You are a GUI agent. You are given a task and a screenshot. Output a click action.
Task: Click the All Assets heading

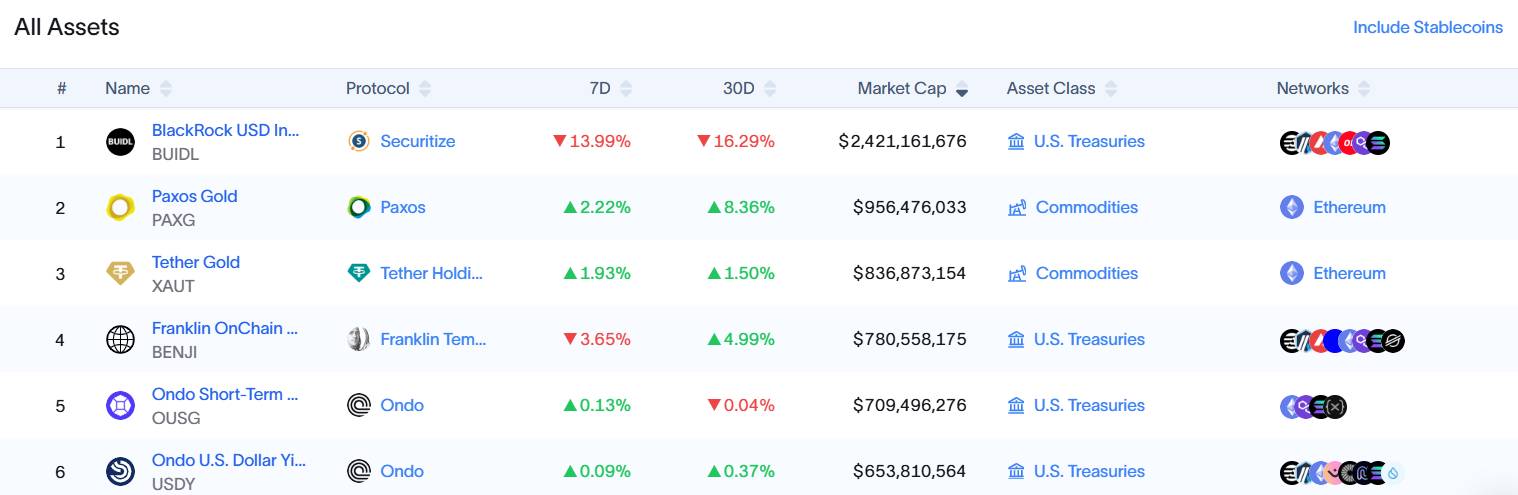(x=67, y=27)
